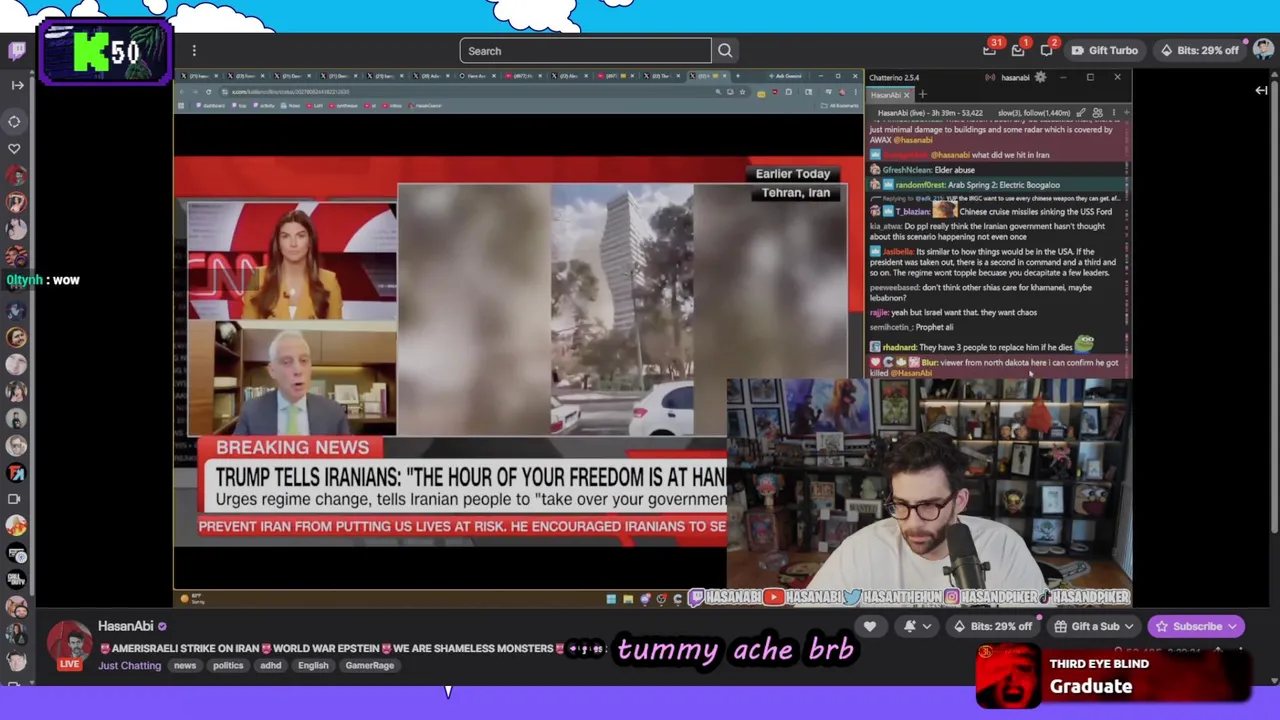Select the GamerRage tag

(370, 665)
